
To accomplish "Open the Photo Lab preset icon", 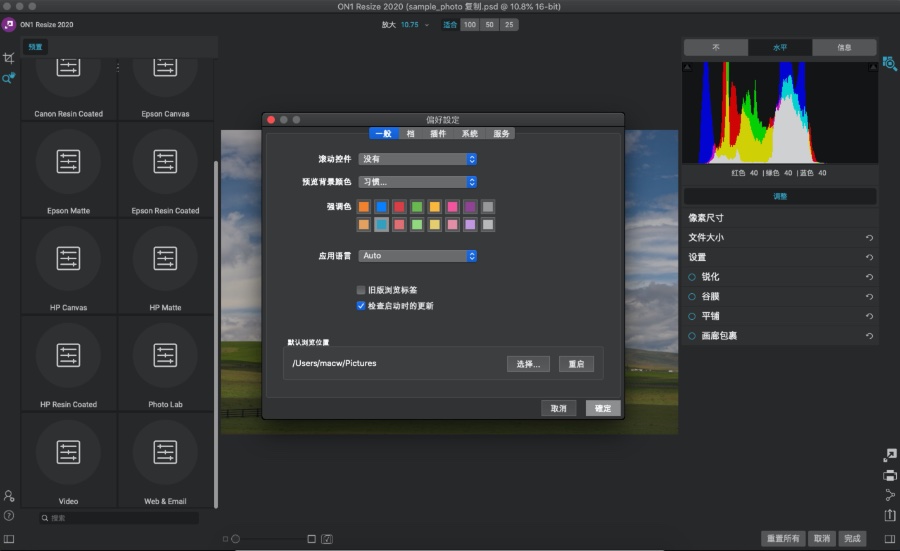I will coord(165,355).
